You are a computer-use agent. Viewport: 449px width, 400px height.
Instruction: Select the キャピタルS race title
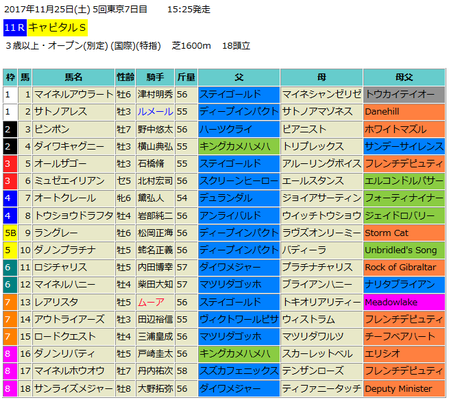[57, 28]
